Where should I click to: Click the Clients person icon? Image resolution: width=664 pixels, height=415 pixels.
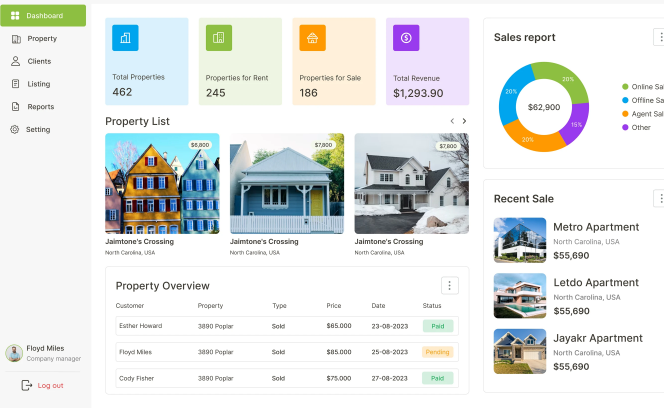pyautogui.click(x=15, y=61)
